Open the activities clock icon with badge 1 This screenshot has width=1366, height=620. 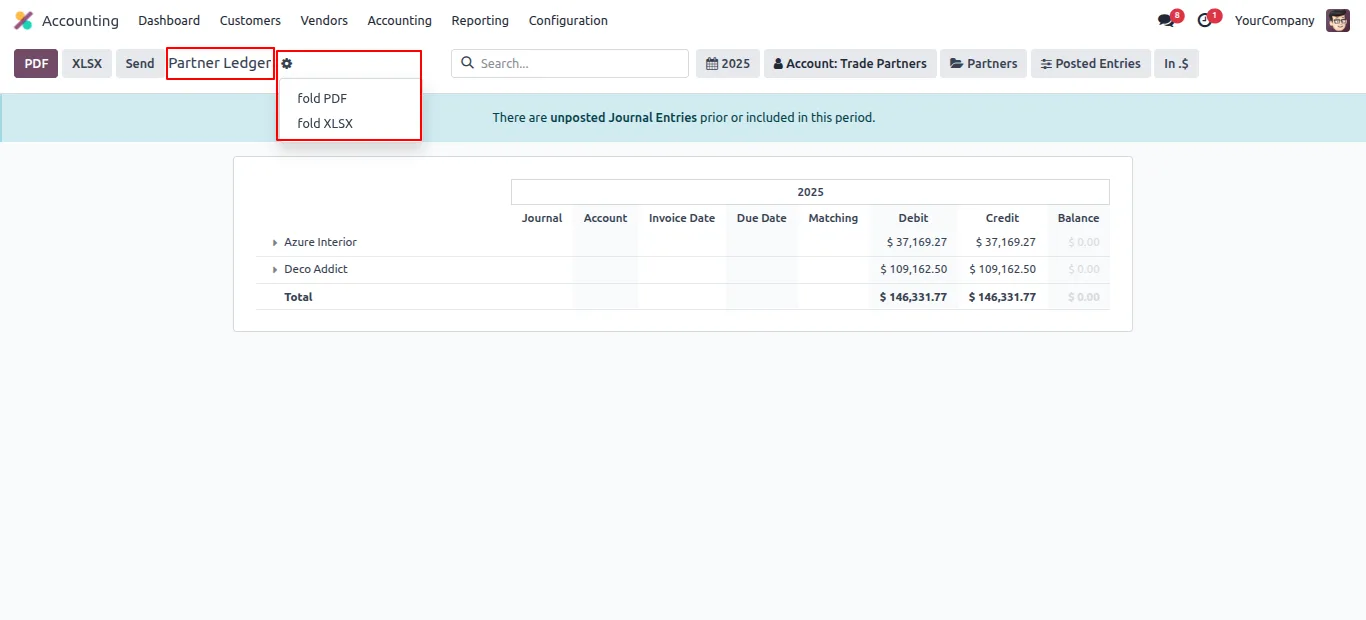tap(1205, 20)
